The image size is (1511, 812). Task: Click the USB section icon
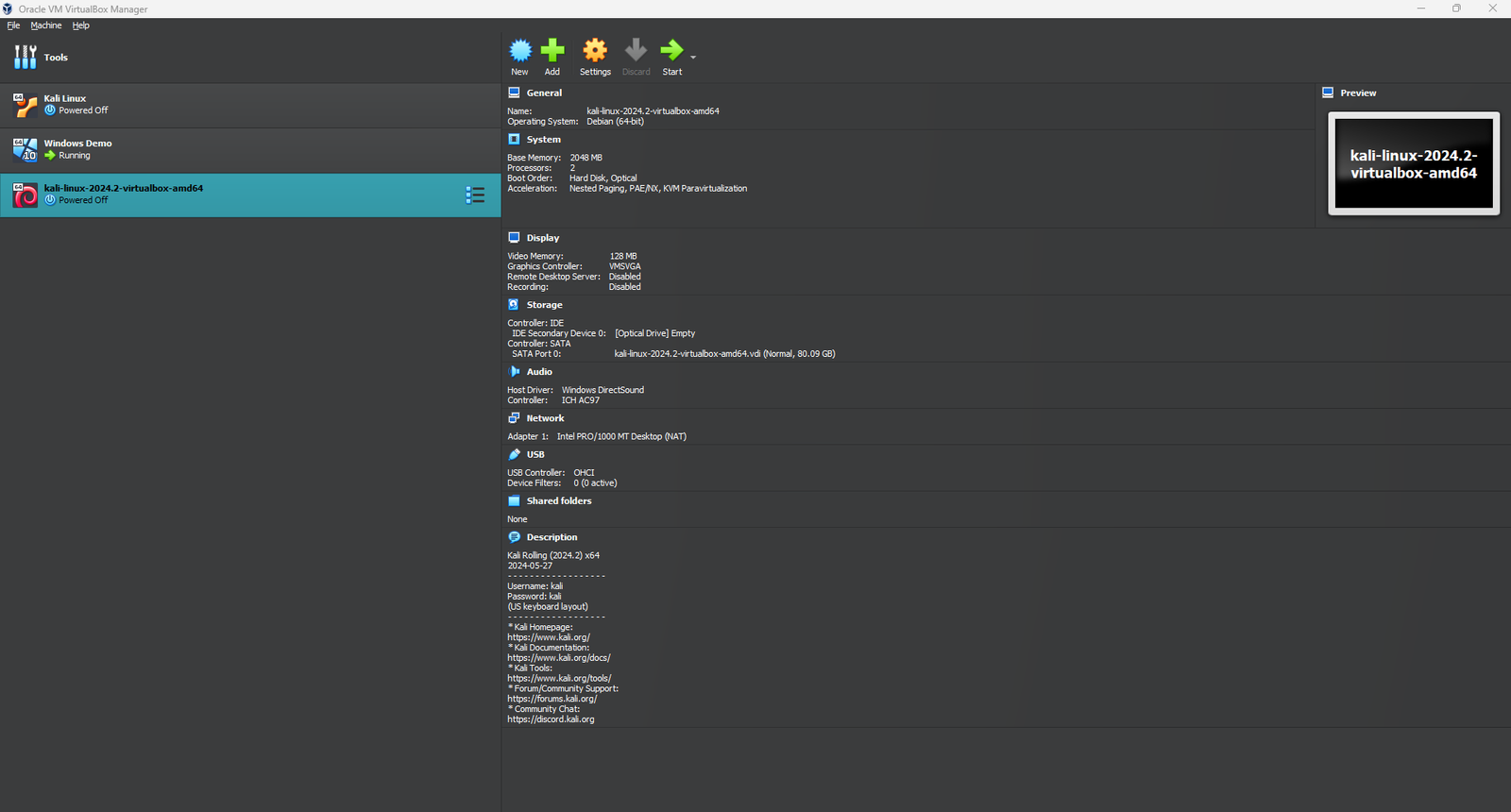514,454
